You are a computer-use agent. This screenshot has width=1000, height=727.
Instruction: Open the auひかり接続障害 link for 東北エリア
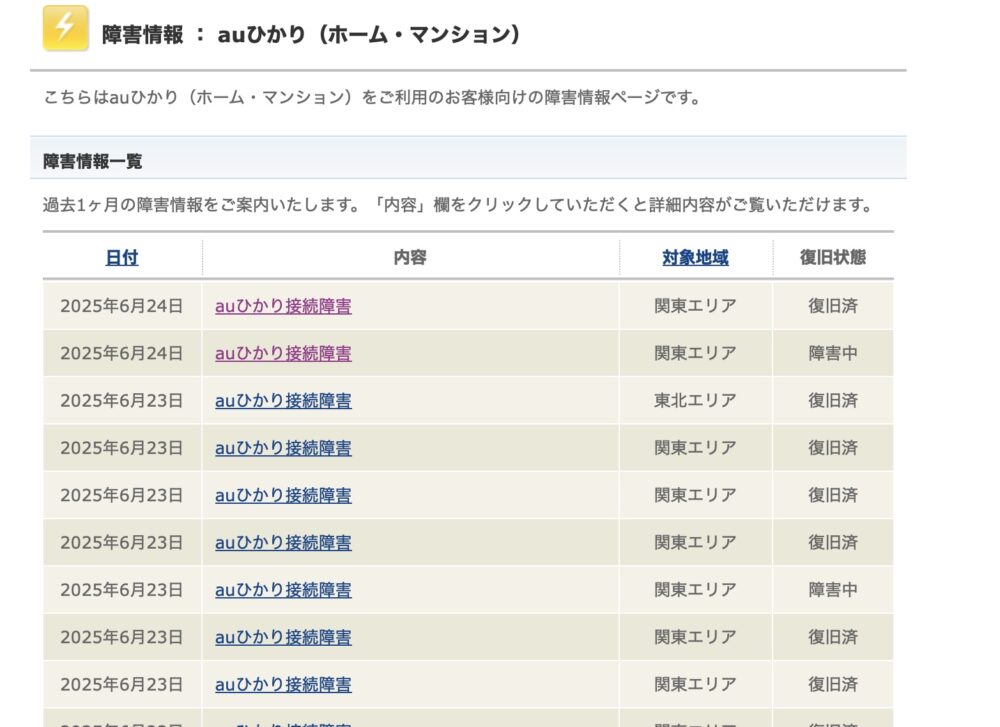click(283, 400)
